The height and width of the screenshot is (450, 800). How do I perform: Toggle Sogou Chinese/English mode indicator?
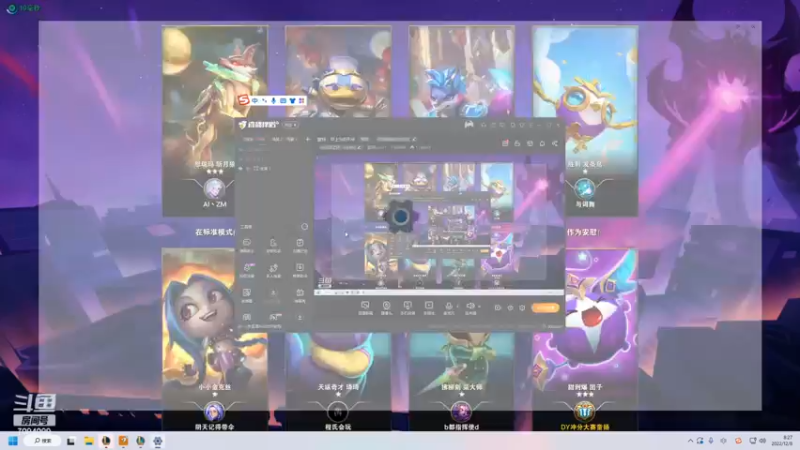click(x=255, y=101)
